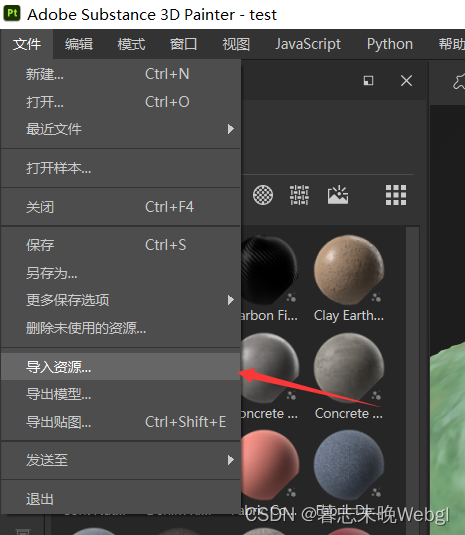Choose 删除未使用的资源... entry
The width and height of the screenshot is (465, 535).
(120, 328)
